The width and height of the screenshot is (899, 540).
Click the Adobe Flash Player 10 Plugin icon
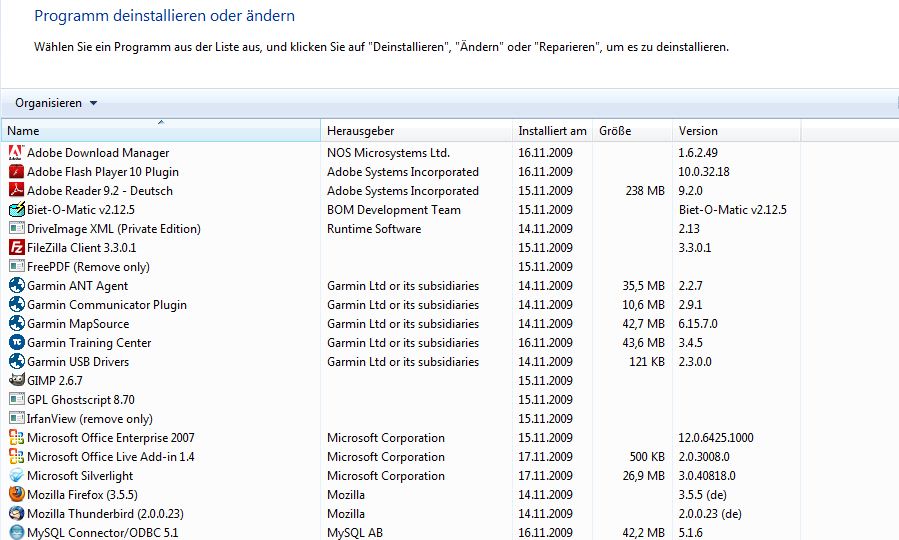pos(16,172)
